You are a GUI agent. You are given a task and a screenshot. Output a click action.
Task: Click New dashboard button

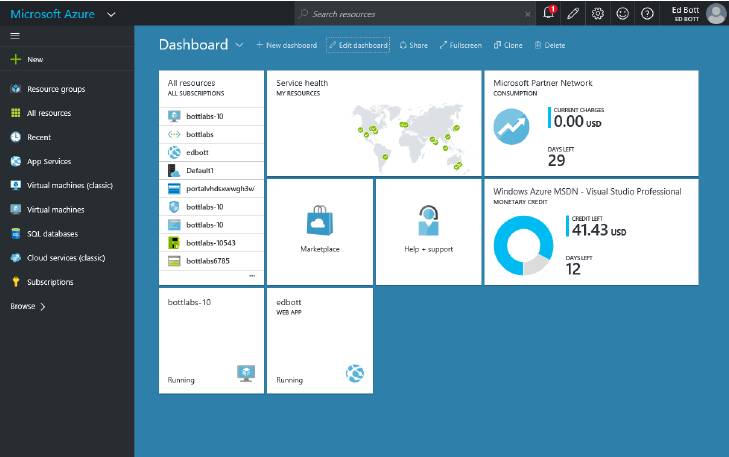pyautogui.click(x=286, y=45)
